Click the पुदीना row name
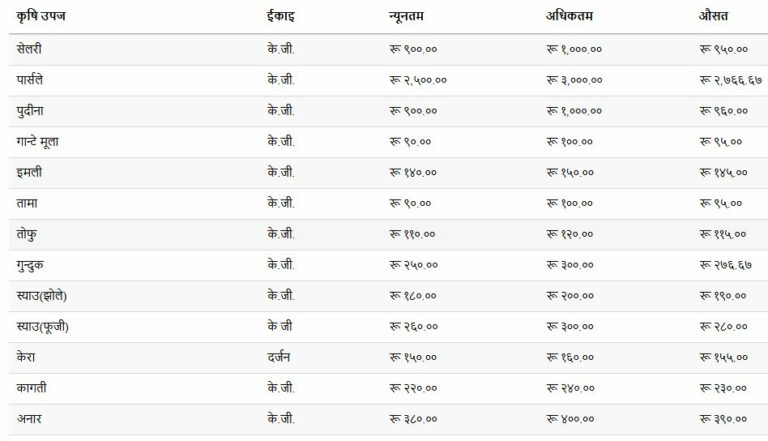768x441 pixels. tap(30, 111)
